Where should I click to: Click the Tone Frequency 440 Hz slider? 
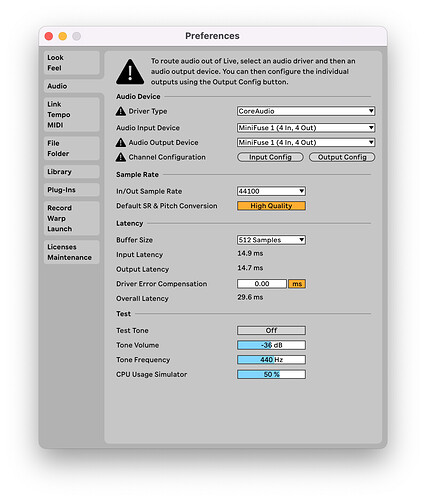(271, 360)
